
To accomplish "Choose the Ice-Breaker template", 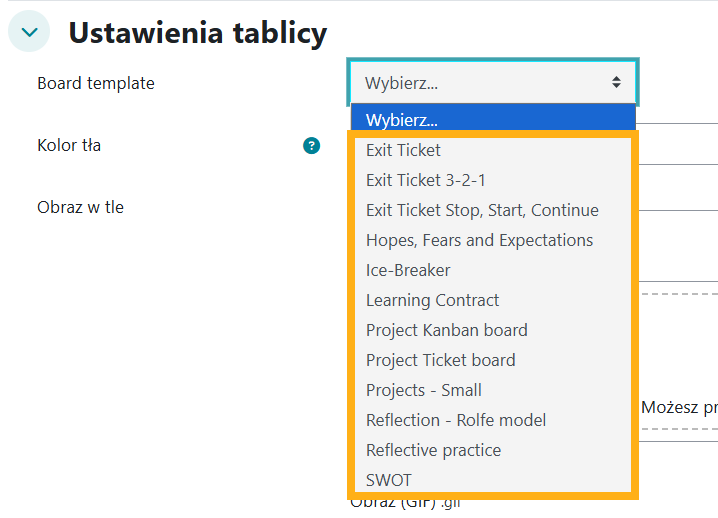I will 408,270.
